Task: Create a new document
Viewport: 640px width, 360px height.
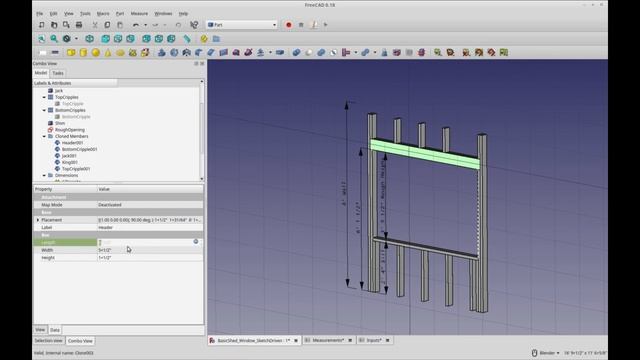Action: [x=42, y=25]
